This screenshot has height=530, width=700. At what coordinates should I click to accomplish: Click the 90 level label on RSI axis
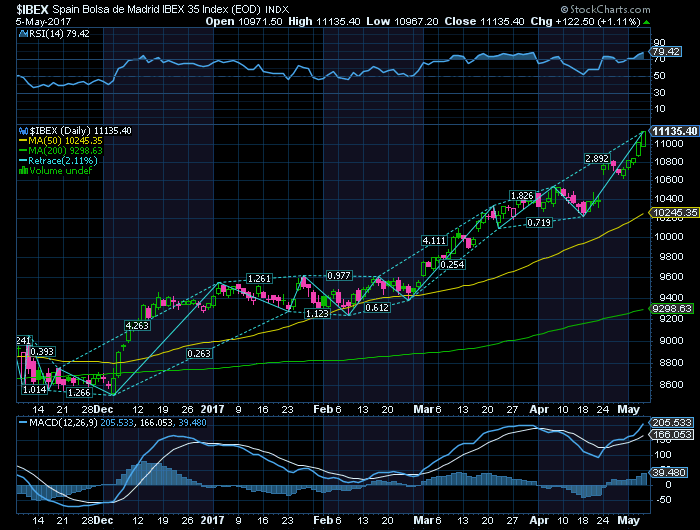[660, 43]
